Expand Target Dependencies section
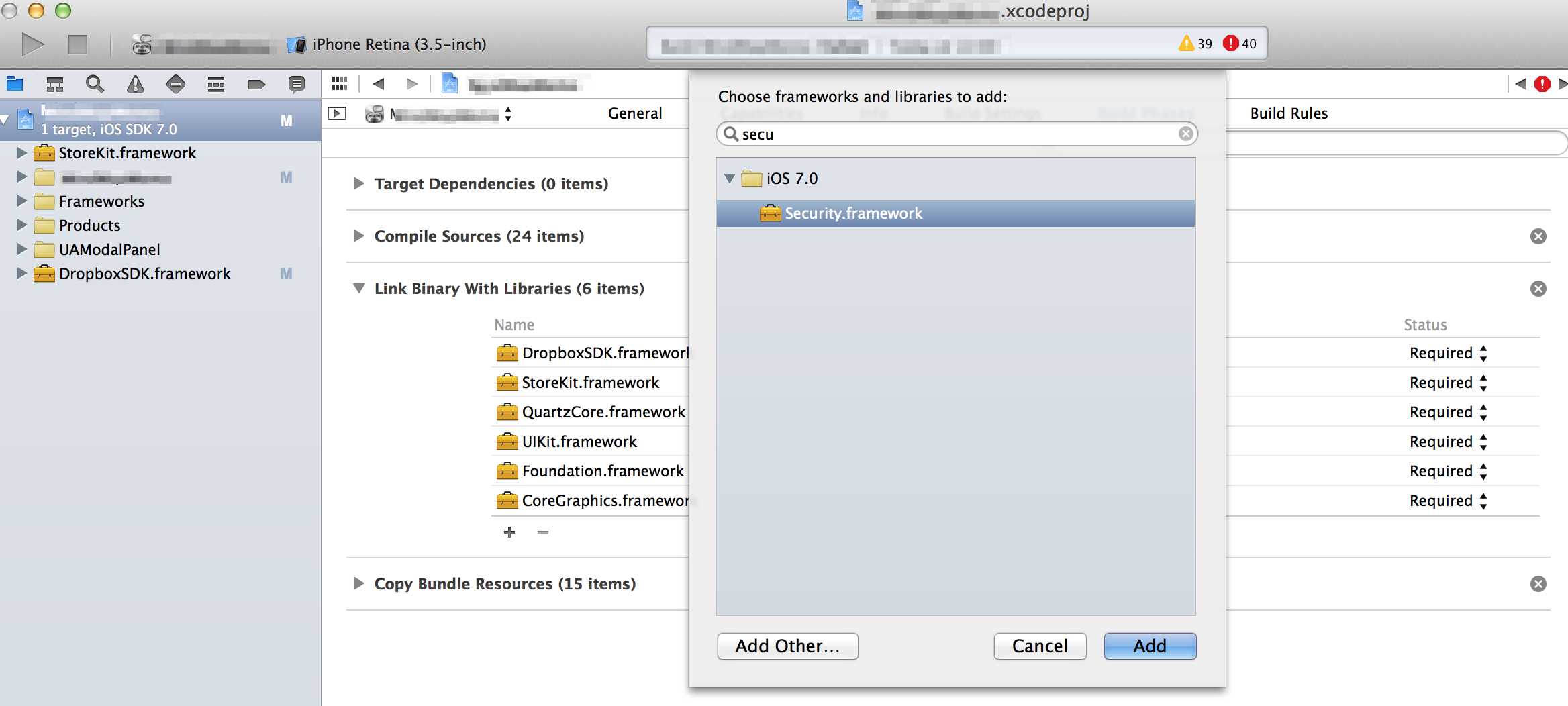This screenshot has height=706, width=1568. [359, 183]
